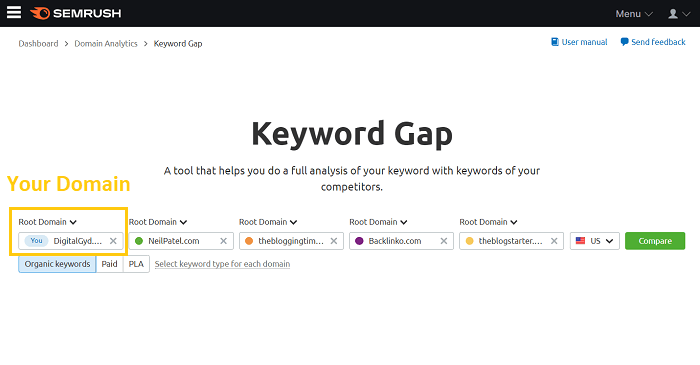This screenshot has width=700, height=365.
Task: Select the Organic keywords tab
Action: pos(57,264)
